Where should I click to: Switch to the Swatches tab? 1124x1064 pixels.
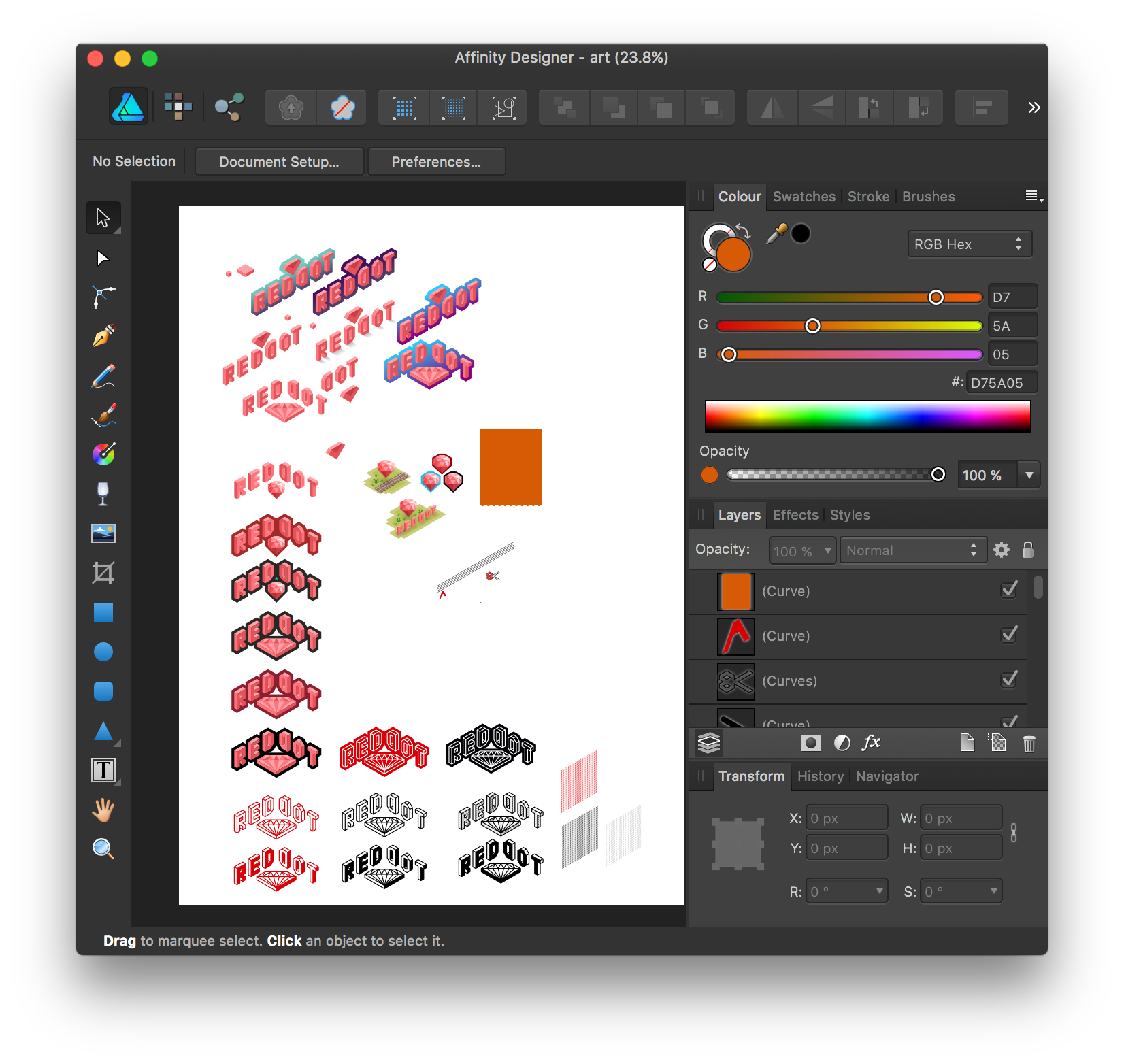[804, 197]
